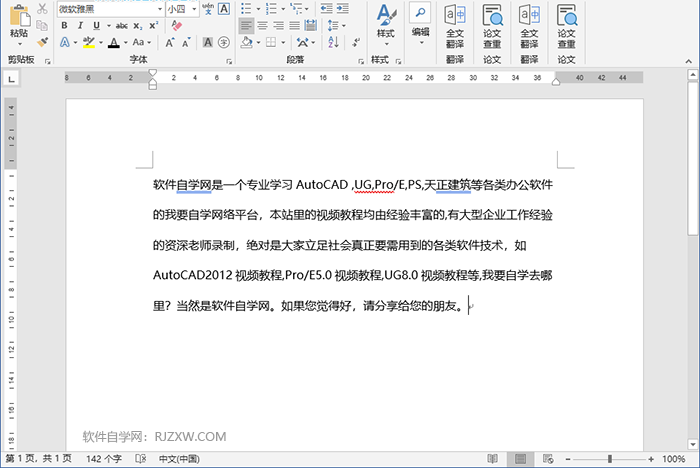Increase the paragraph indent
This screenshot has height=468, width=700.
pyautogui.click(x=343, y=8)
